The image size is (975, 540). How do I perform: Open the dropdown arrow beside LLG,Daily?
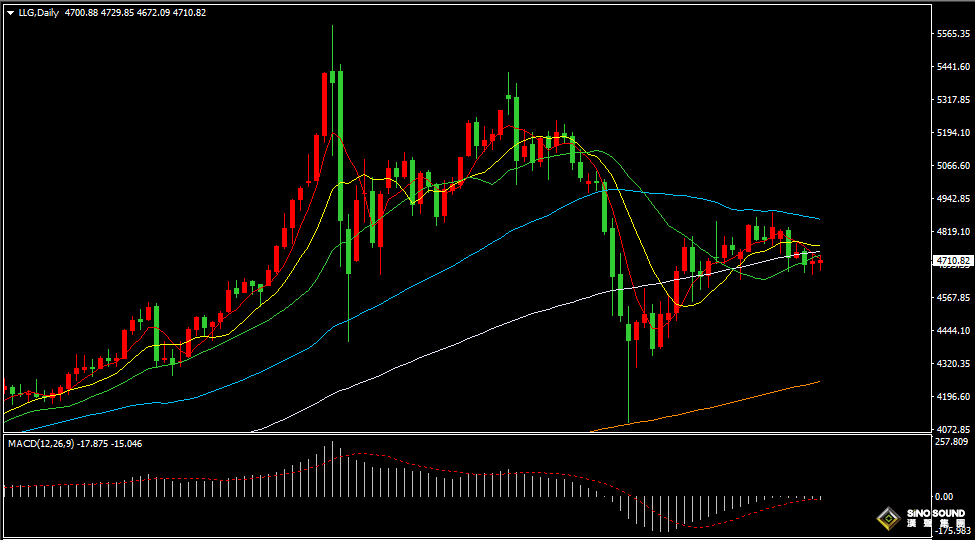10,13
